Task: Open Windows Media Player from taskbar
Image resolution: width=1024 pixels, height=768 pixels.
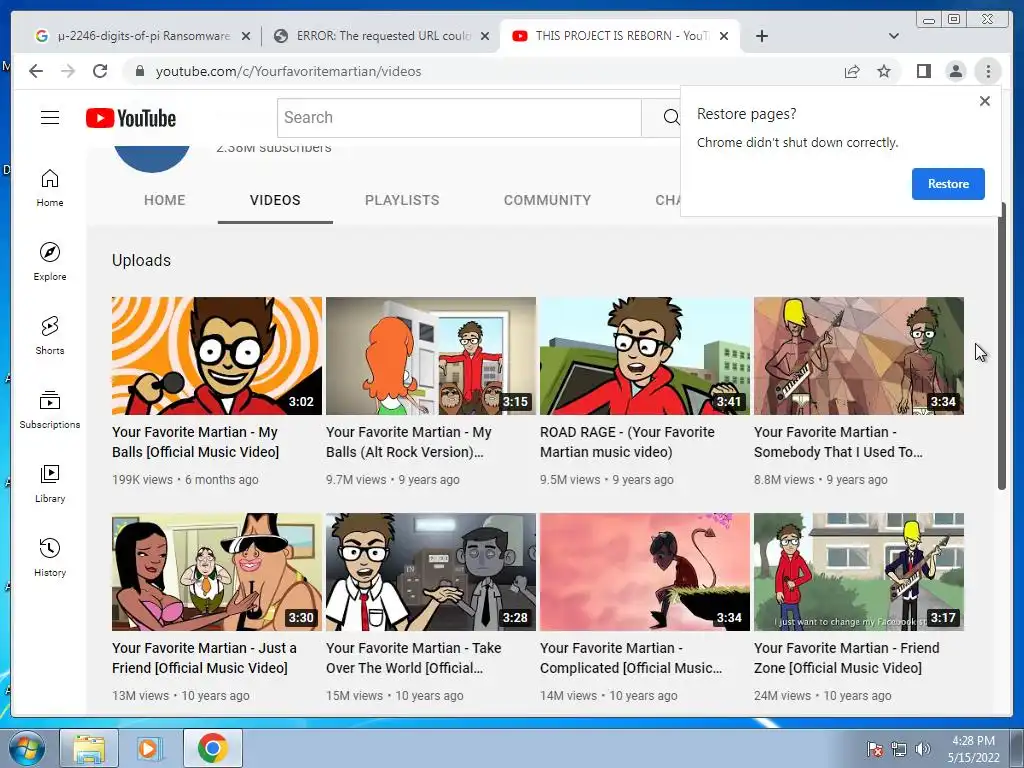Action: point(150,748)
